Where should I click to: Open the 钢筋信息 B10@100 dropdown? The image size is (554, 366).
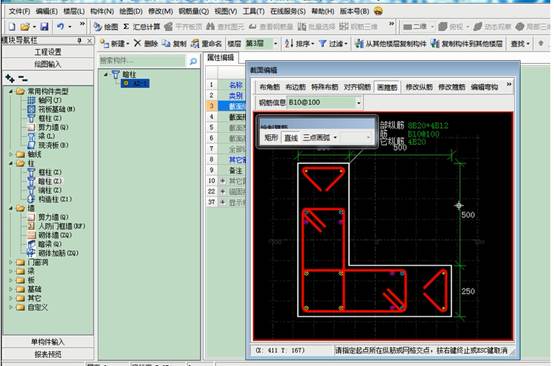click(x=359, y=103)
